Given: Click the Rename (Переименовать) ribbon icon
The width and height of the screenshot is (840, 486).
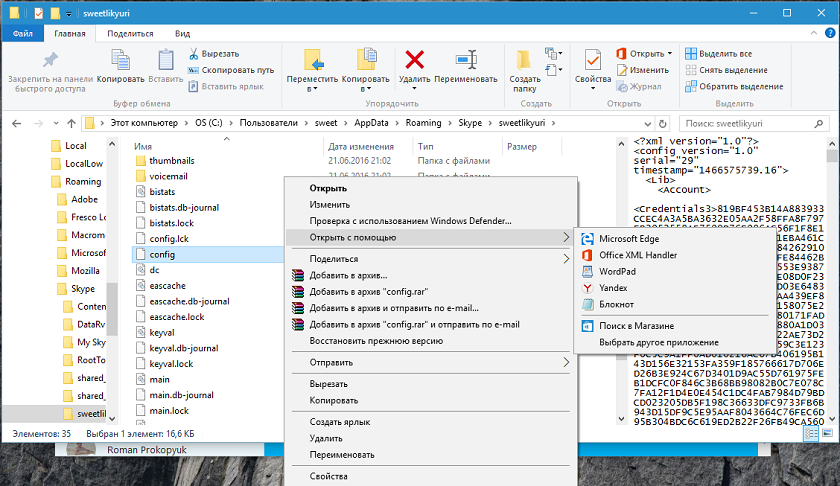Looking at the screenshot, I should pos(466,59).
